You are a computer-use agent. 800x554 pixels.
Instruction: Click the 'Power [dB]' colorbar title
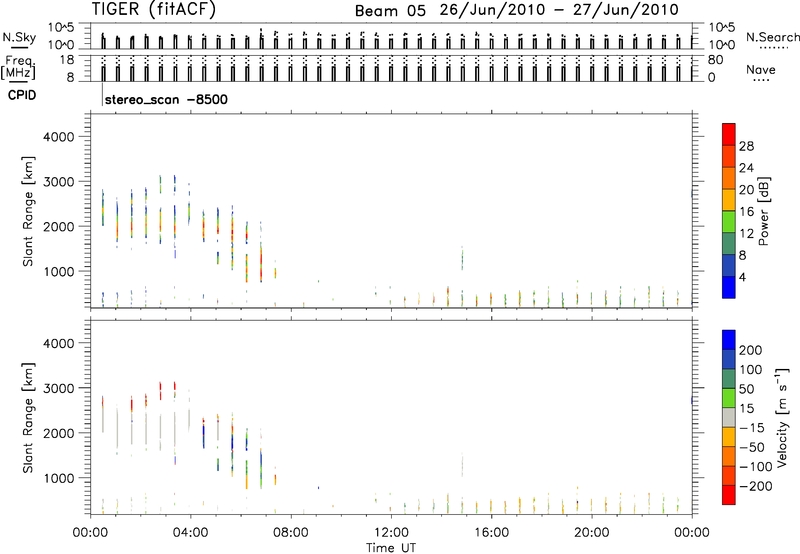tap(764, 211)
